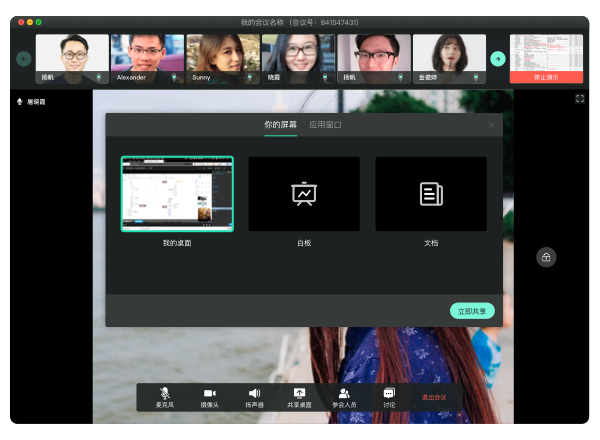Image resolution: width=600 pixels, height=440 pixels.
Task: Toggle the microphone (麦克风) mute
Action: point(164,396)
